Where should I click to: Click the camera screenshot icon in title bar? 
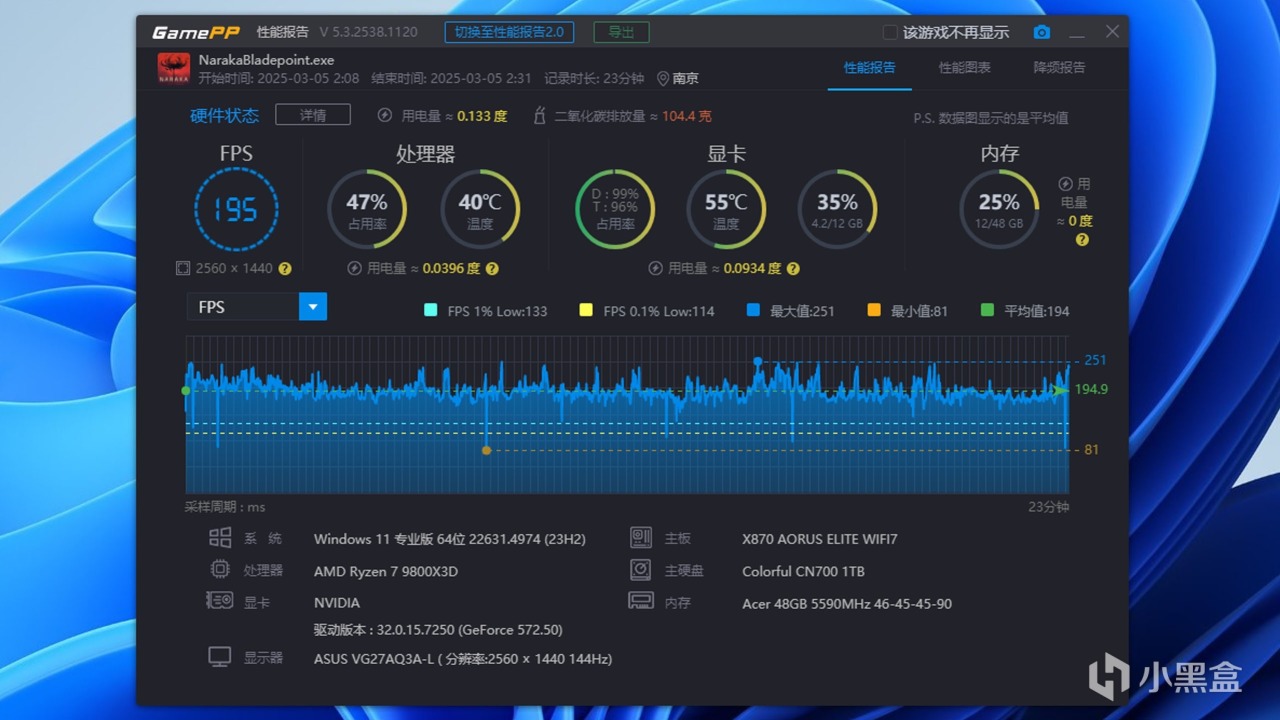pyautogui.click(x=1042, y=32)
